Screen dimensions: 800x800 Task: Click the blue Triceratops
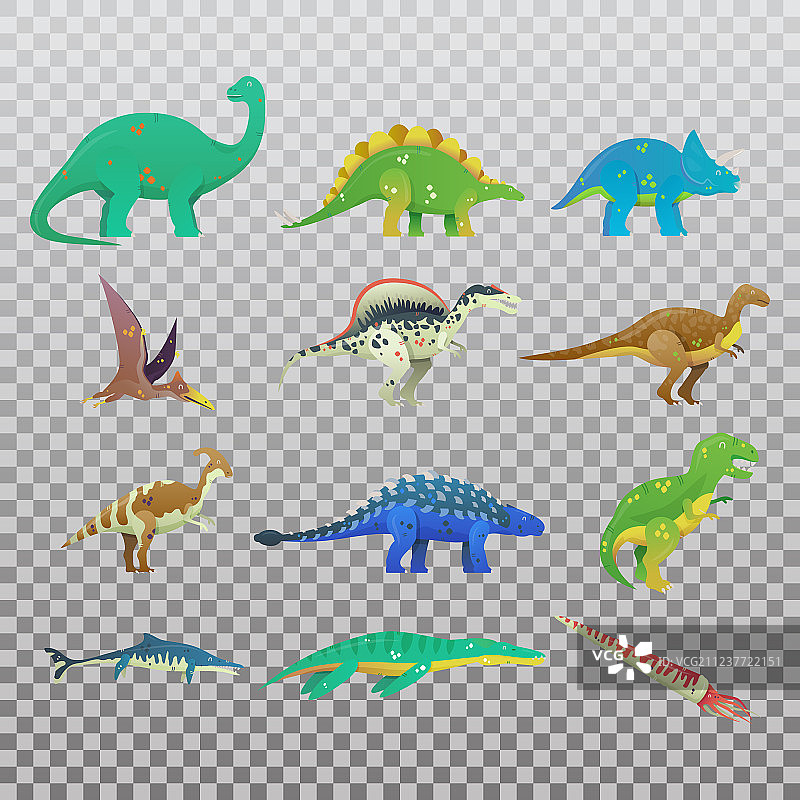click(645, 182)
